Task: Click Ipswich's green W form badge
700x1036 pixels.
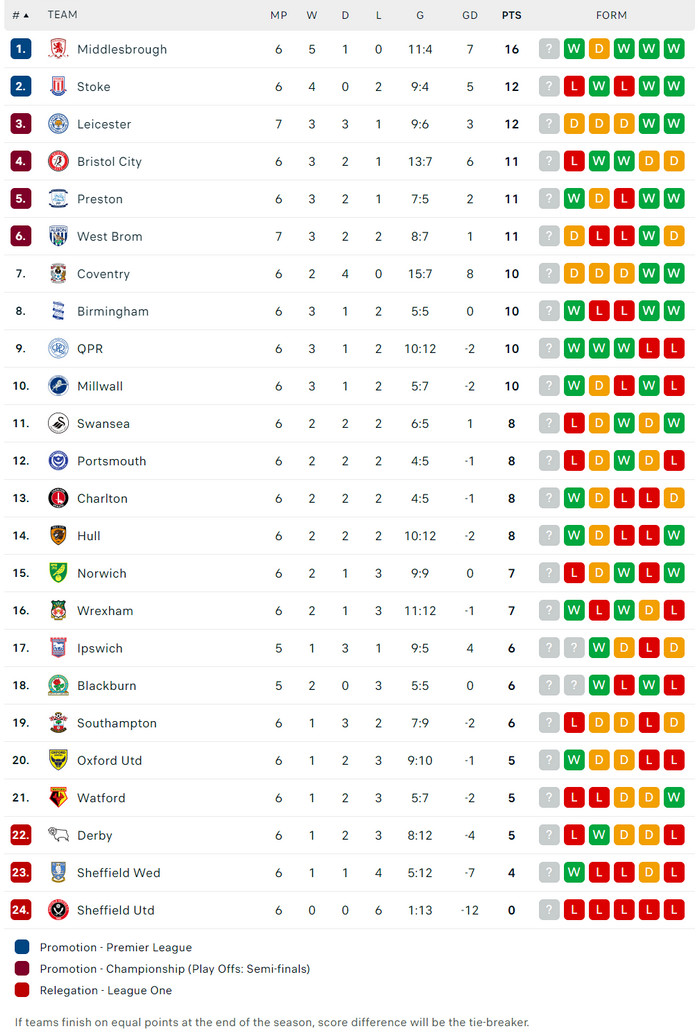Action: click(x=599, y=648)
